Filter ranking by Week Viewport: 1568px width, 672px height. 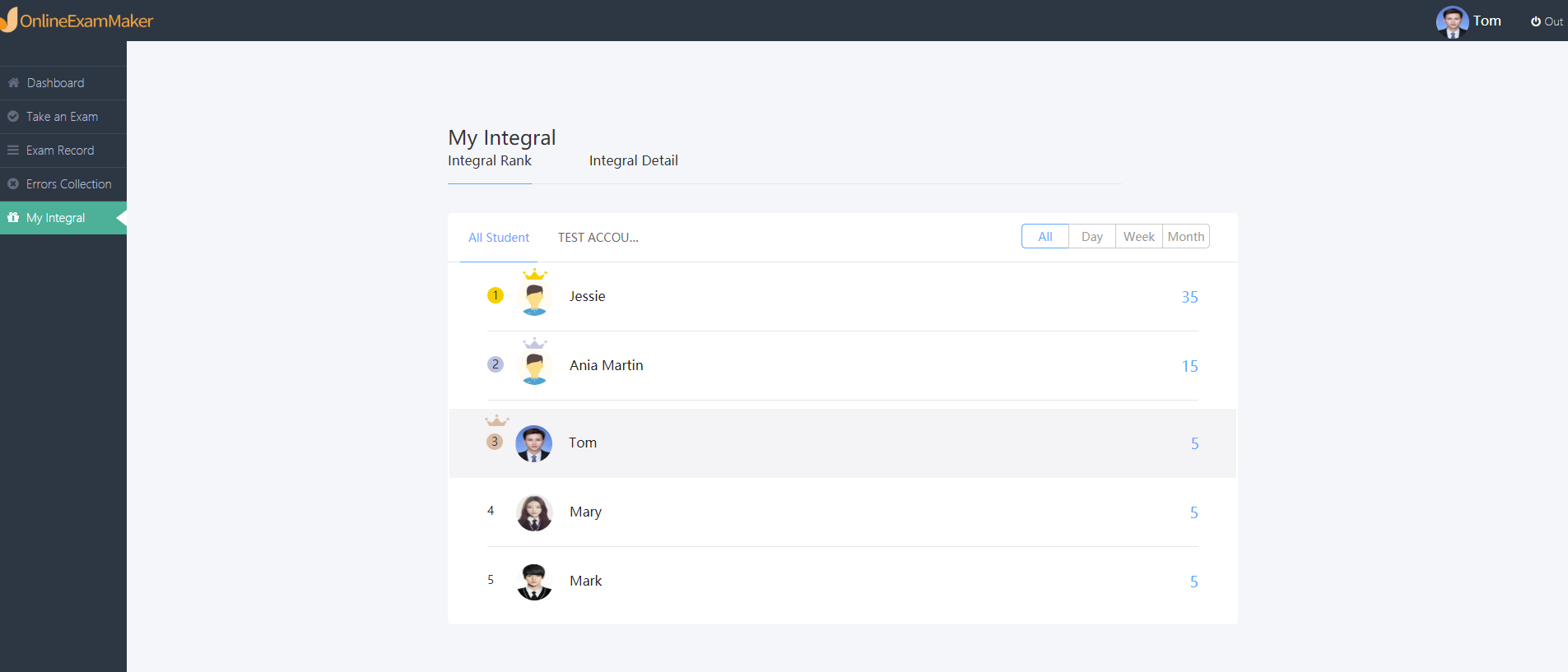[1139, 236]
